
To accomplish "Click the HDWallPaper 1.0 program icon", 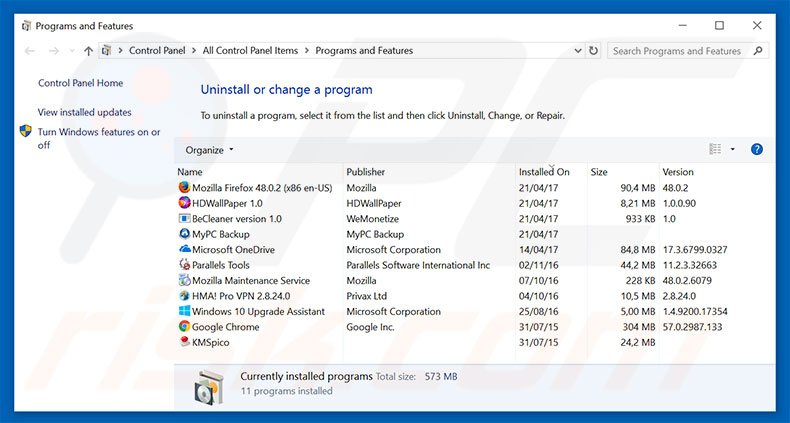I will pyautogui.click(x=184, y=203).
